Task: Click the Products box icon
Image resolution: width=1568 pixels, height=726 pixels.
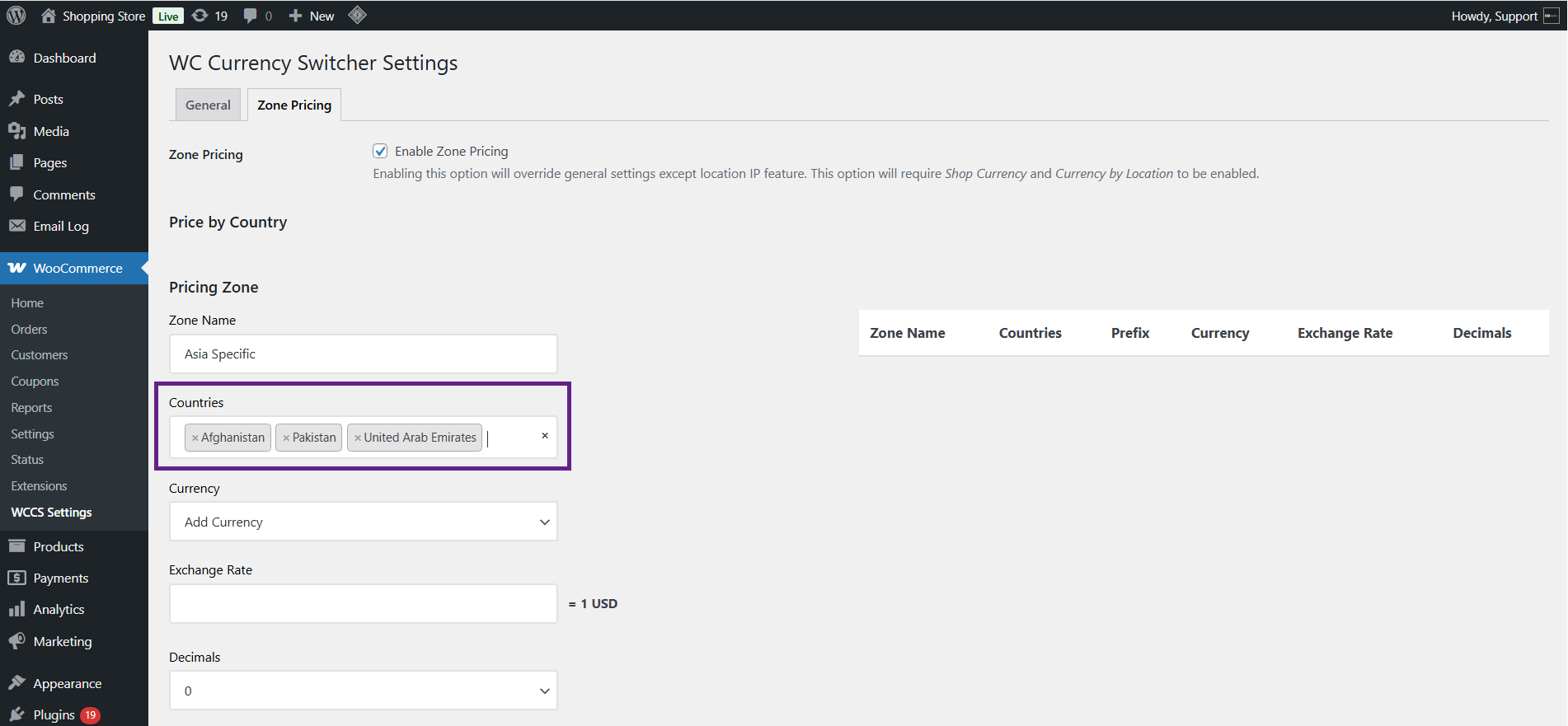Action: 16,546
